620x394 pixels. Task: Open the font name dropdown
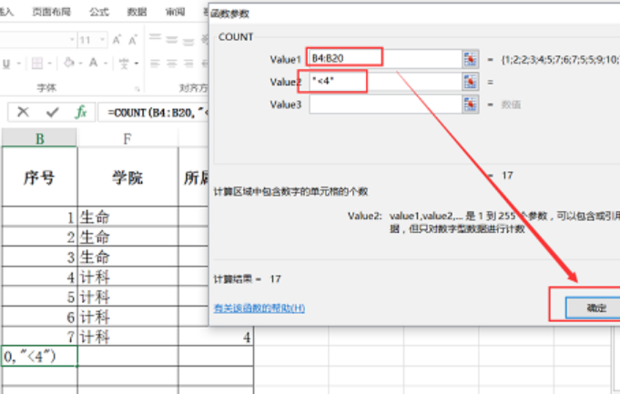coord(72,40)
